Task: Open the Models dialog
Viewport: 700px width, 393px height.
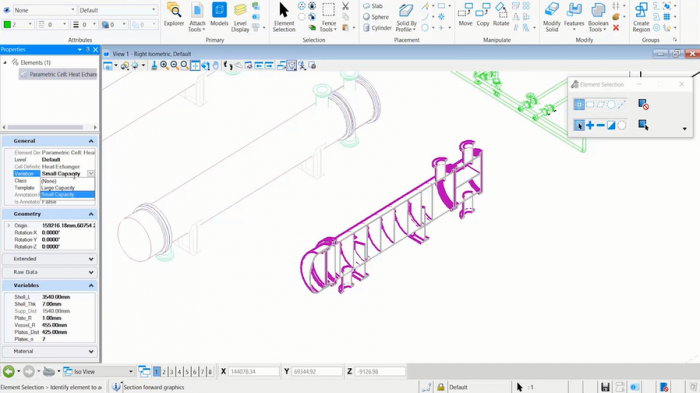Action: coord(219,15)
